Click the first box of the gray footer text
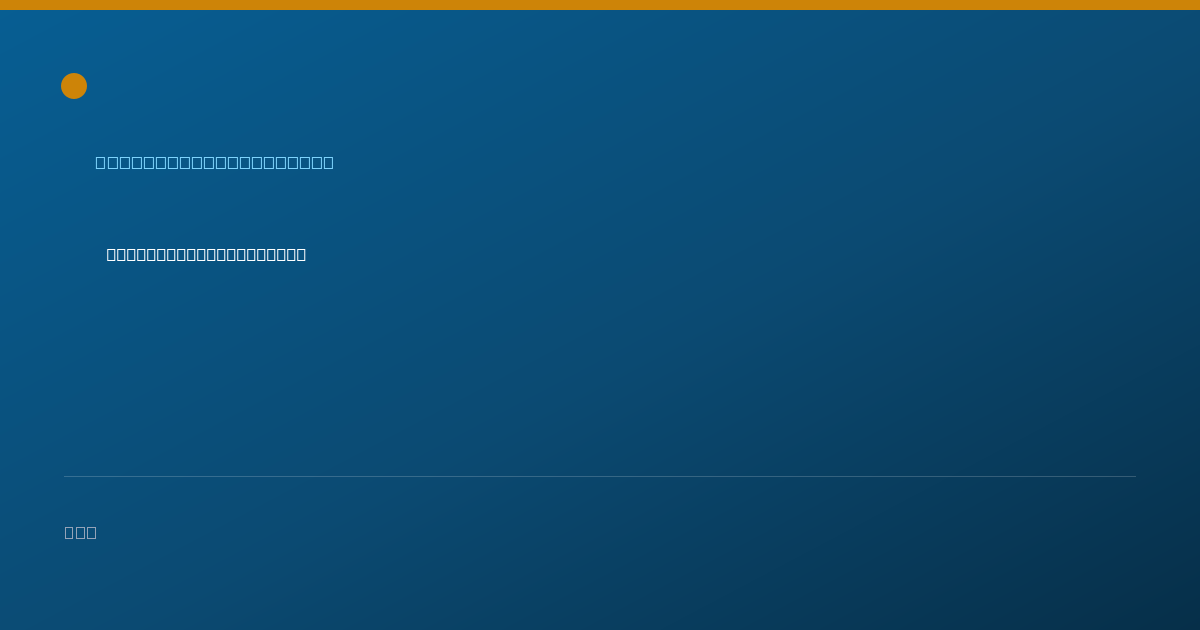The height and width of the screenshot is (630, 1200). pyautogui.click(x=70, y=532)
